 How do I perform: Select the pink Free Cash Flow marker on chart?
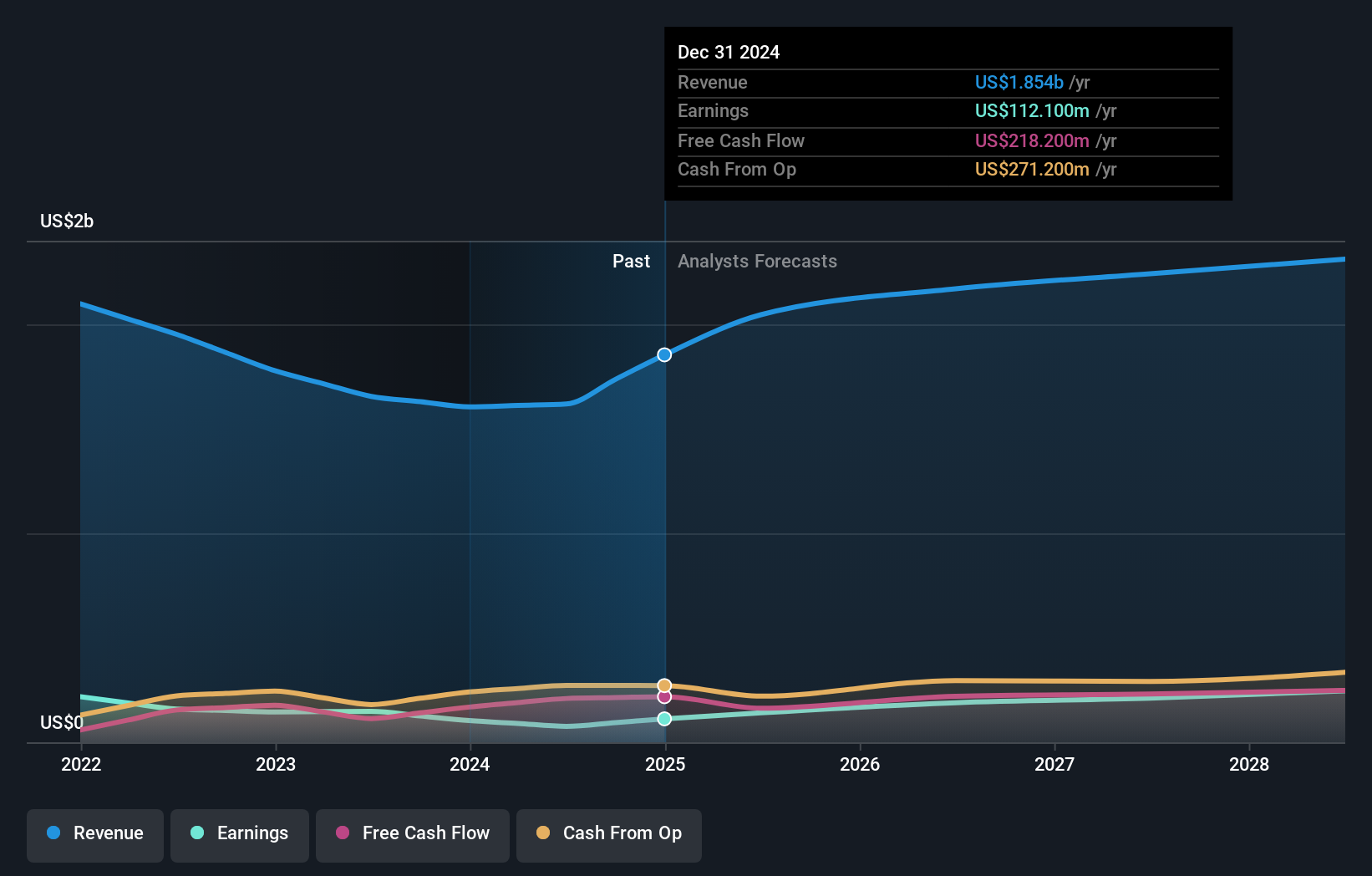tap(664, 698)
